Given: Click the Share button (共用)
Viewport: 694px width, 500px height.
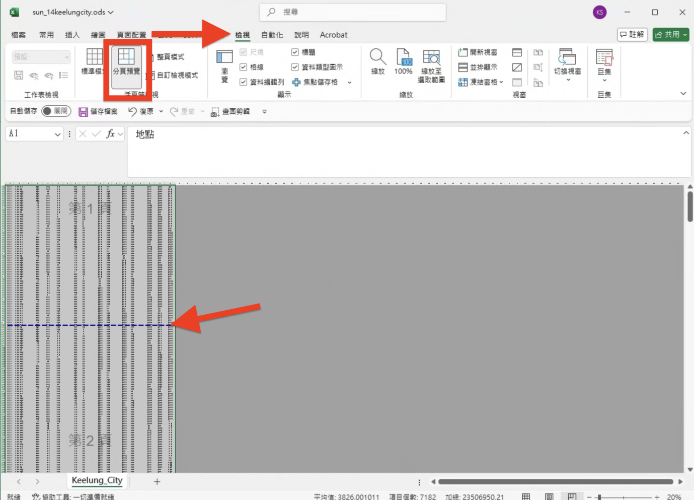Looking at the screenshot, I should (671, 35).
